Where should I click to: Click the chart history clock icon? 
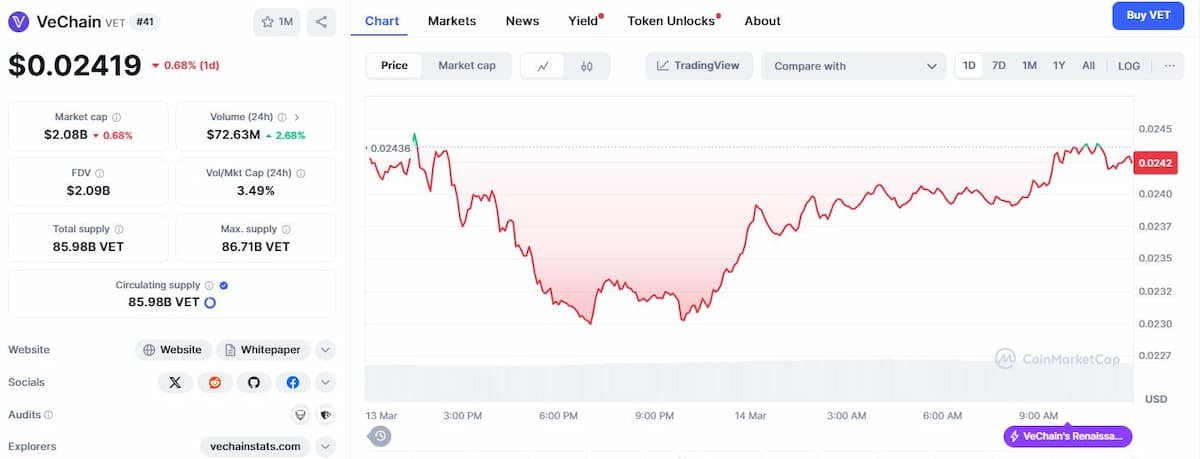[x=380, y=436]
